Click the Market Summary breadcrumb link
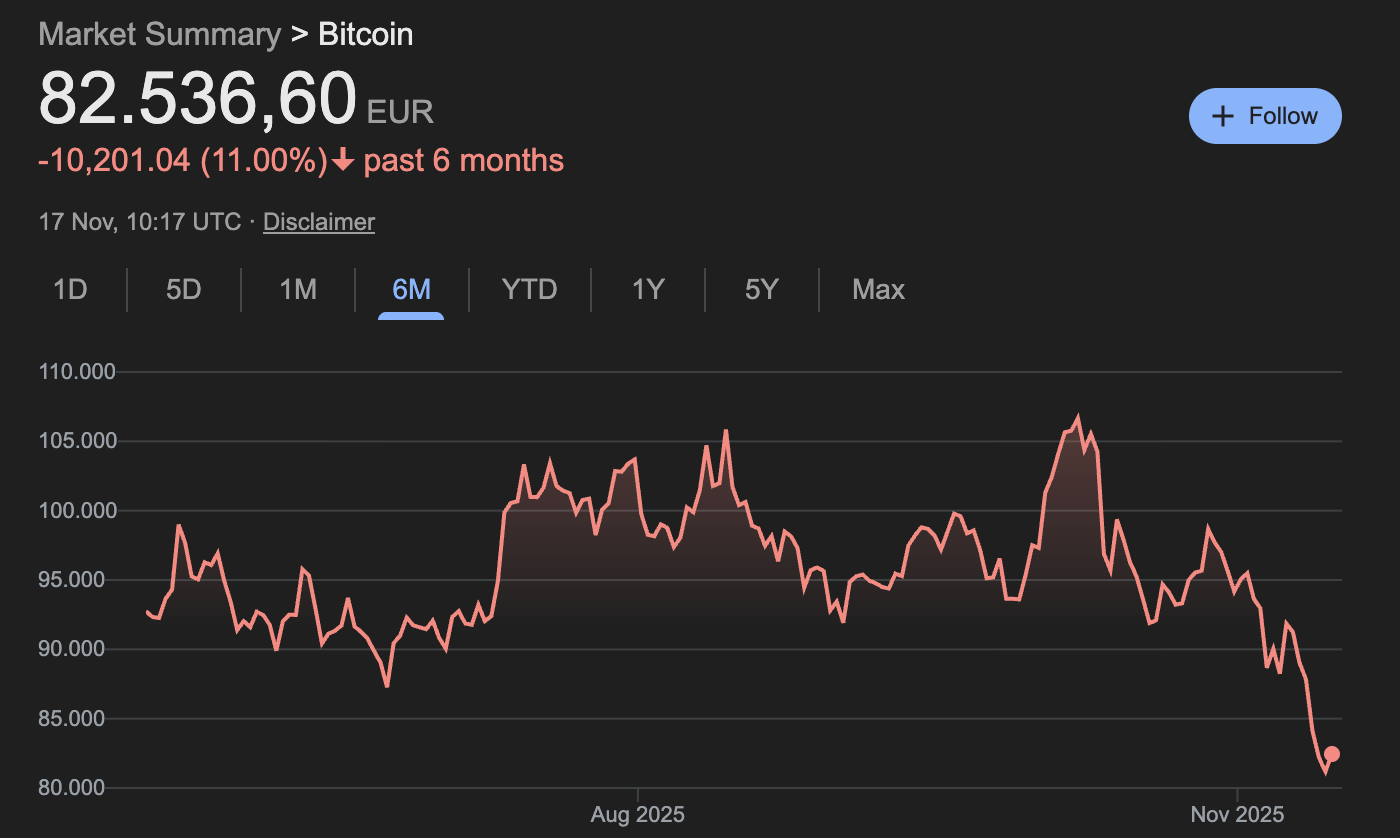 click(160, 34)
